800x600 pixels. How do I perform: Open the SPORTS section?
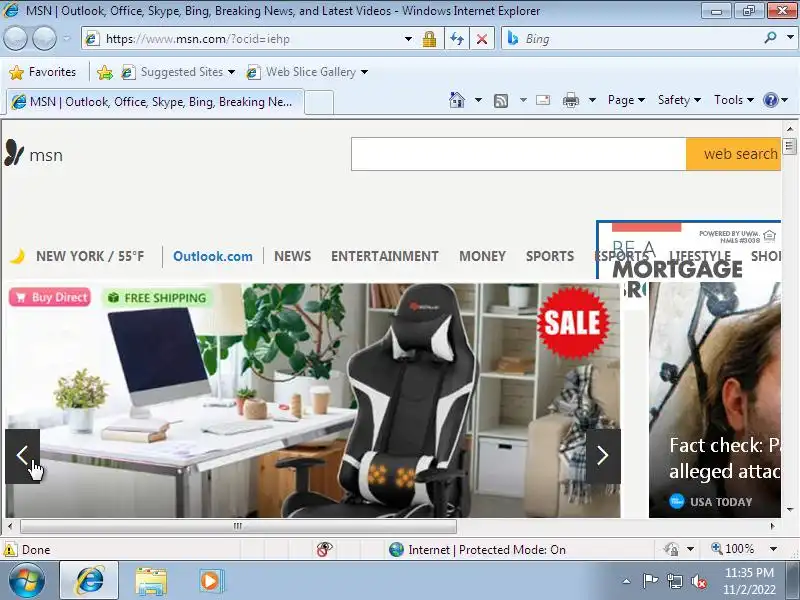pyautogui.click(x=550, y=256)
